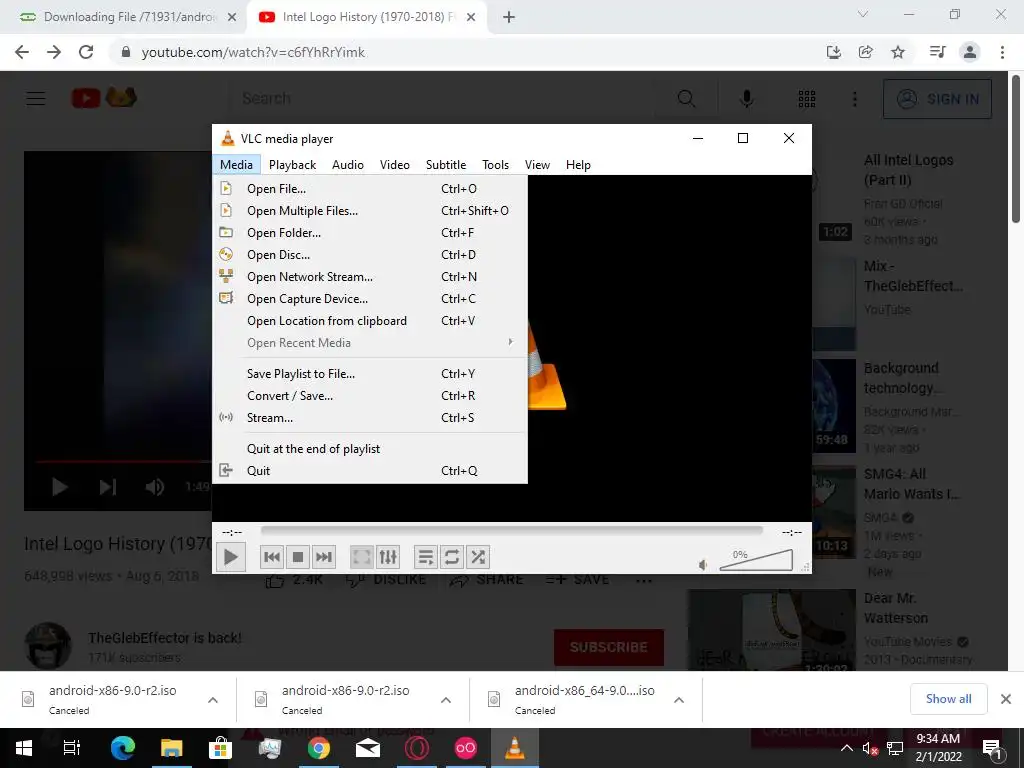Screen dimensions: 1024x768
Task: Open Chrome three-dot menu
Action: [1002, 52]
